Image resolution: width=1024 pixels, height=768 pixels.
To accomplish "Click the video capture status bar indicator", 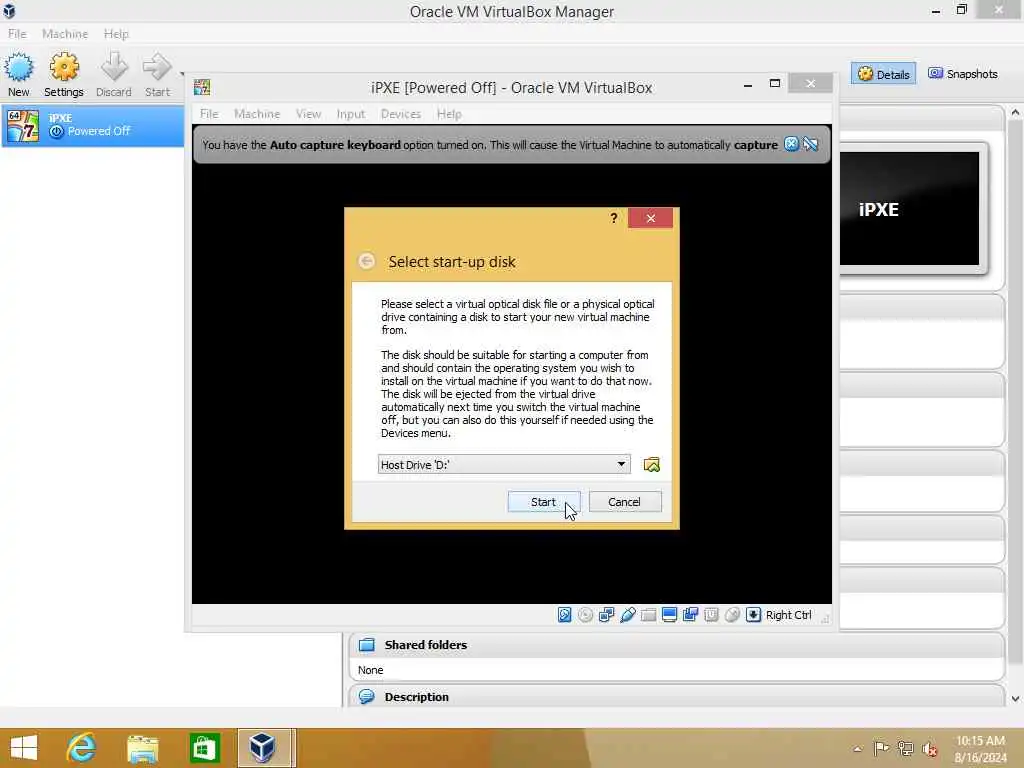I will 690,615.
